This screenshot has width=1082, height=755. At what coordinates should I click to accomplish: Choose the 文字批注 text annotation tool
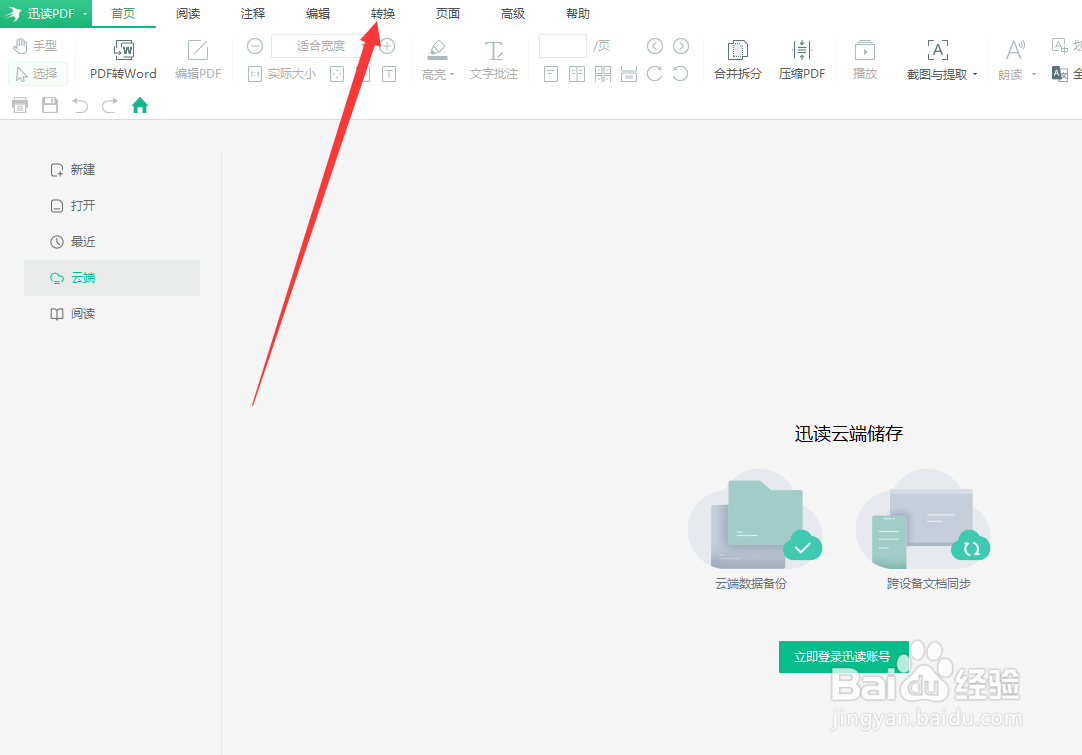point(493,59)
